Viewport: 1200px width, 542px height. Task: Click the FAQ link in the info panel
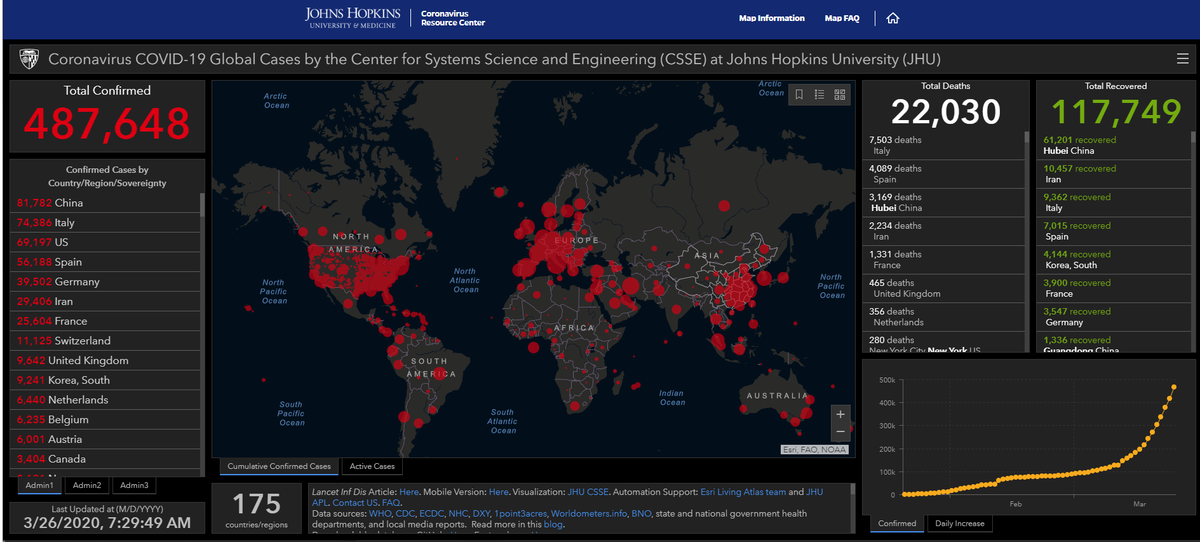tap(390, 503)
